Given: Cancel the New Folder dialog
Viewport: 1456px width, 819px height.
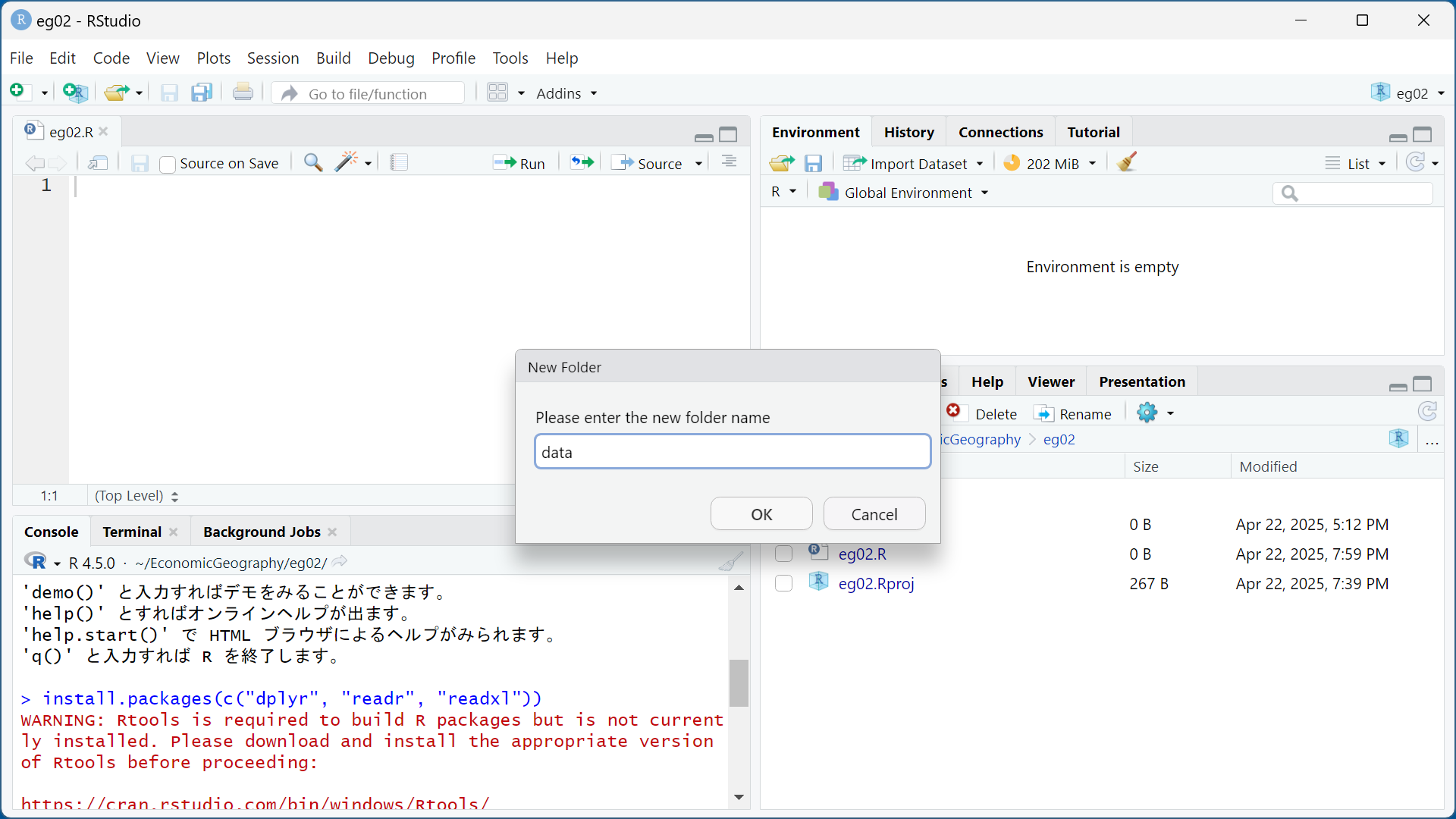Looking at the screenshot, I should click(x=874, y=514).
